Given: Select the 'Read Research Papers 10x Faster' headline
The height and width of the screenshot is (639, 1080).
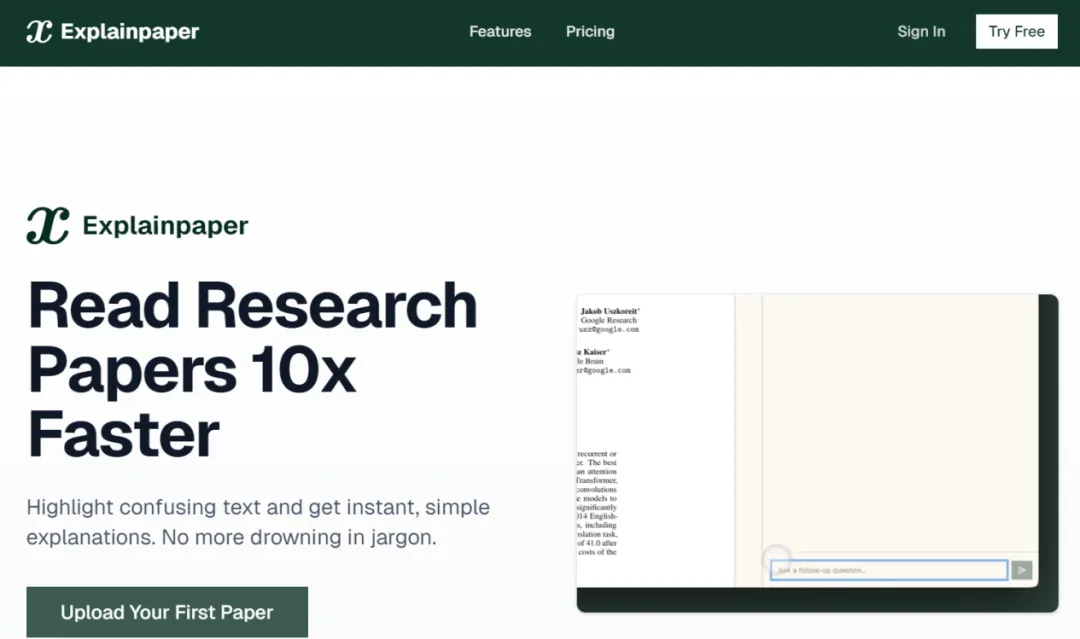Looking at the screenshot, I should 252,370.
